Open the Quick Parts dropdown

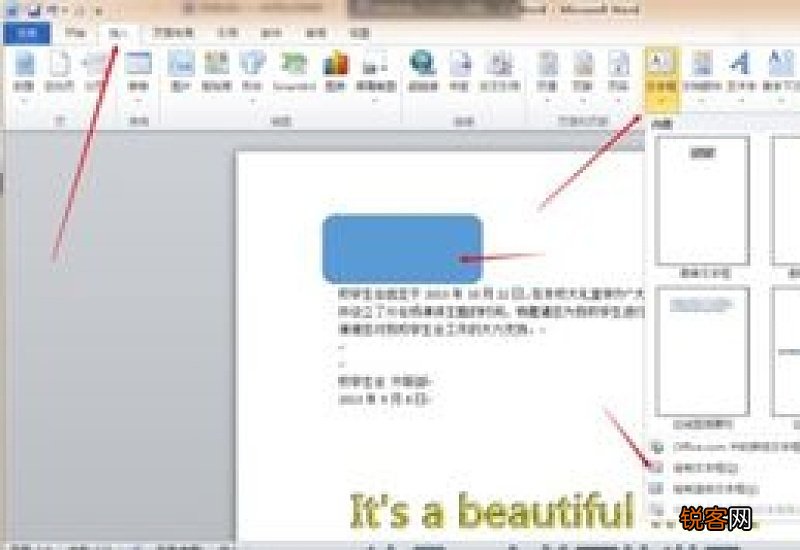pos(702,76)
